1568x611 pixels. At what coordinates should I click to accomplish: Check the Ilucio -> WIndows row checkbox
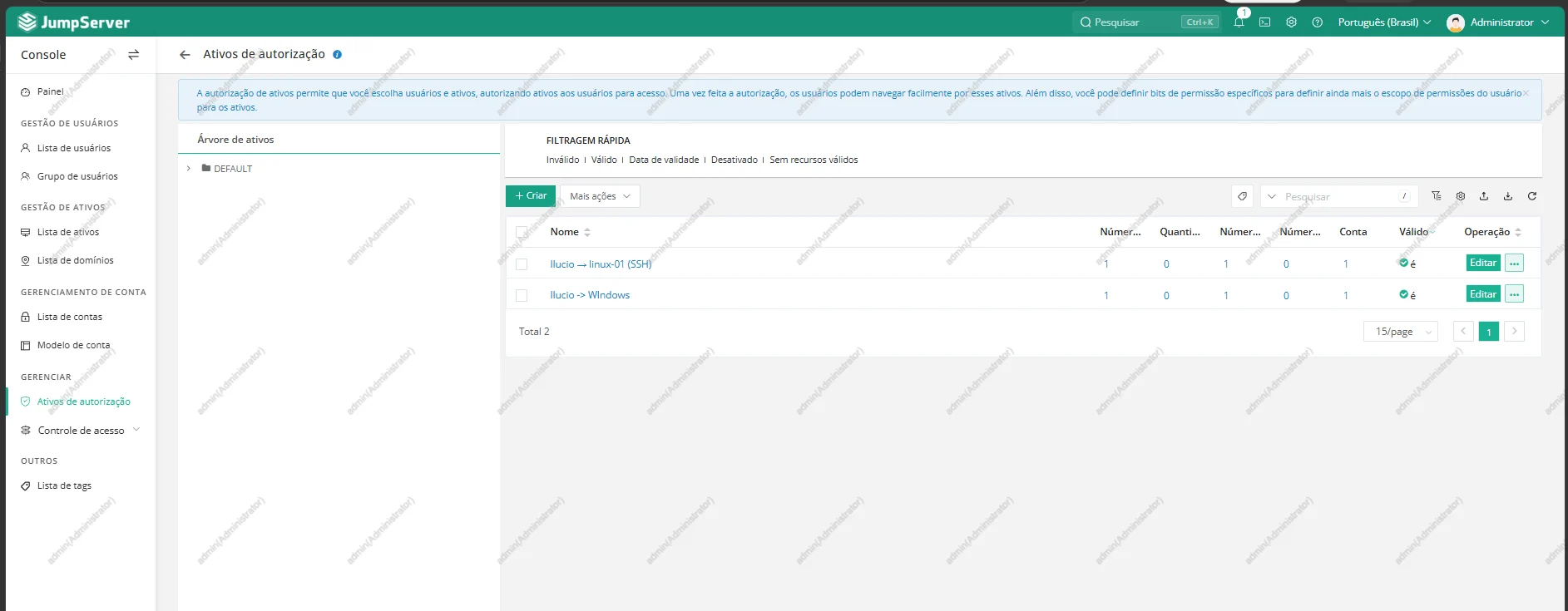coord(522,295)
